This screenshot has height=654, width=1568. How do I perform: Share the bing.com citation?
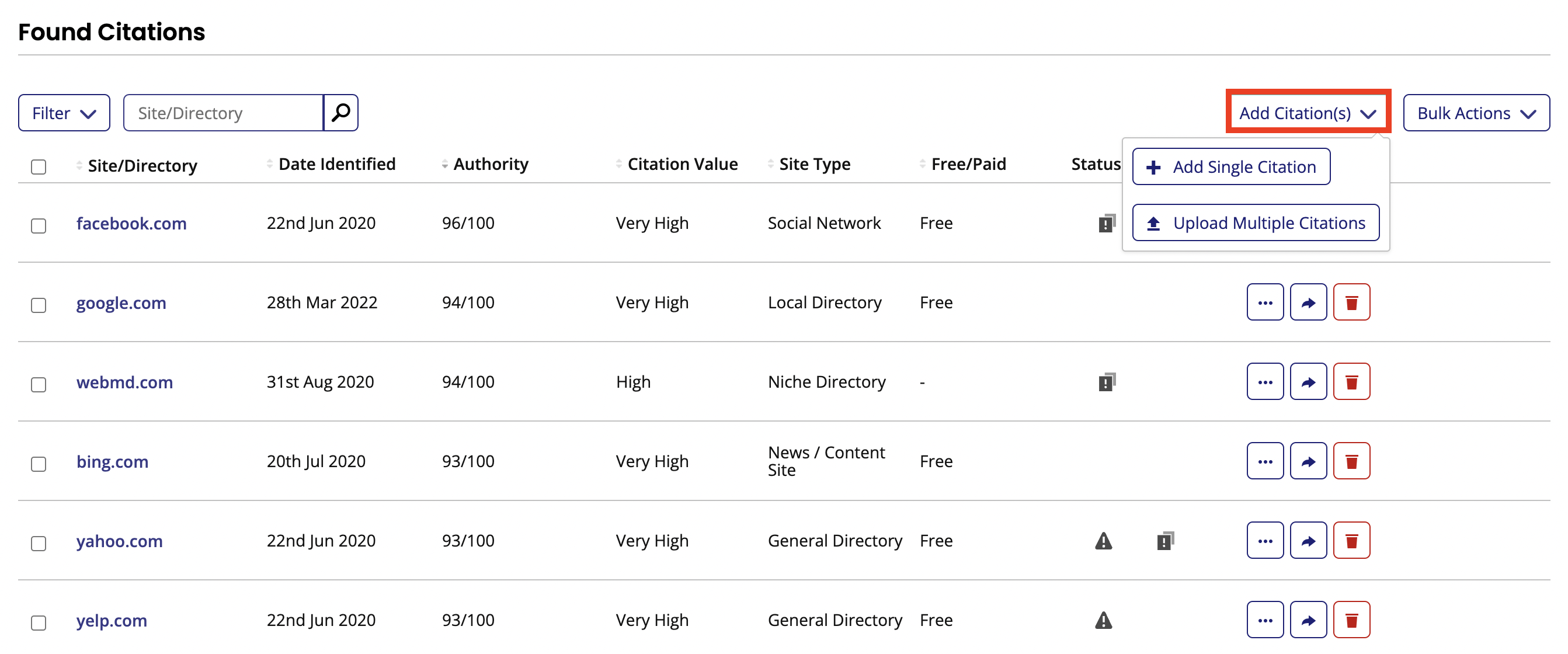(x=1308, y=461)
